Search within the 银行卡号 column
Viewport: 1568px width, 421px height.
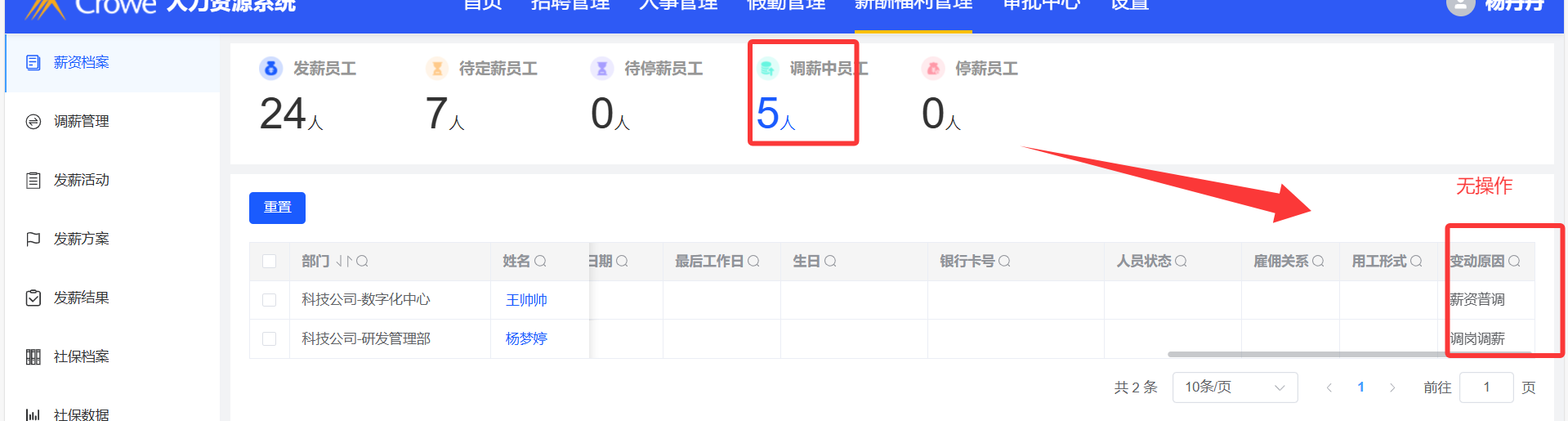(1004, 262)
